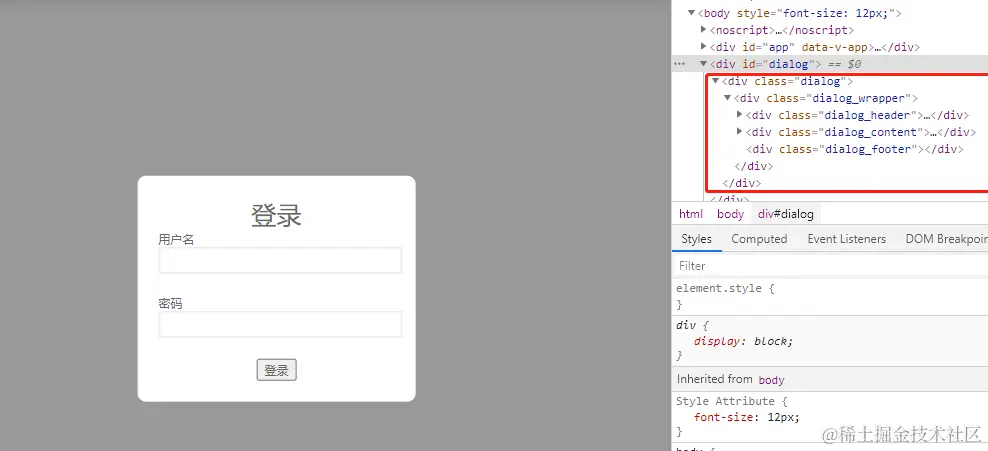Collapse the body element node
Screen dimensions: 988x451
pos(691,13)
